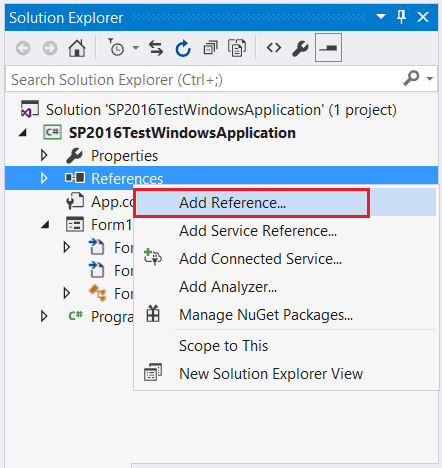Click the Back navigation arrow in toolbar
Image resolution: width=442 pixels, height=468 pixels.
[x=23, y=48]
